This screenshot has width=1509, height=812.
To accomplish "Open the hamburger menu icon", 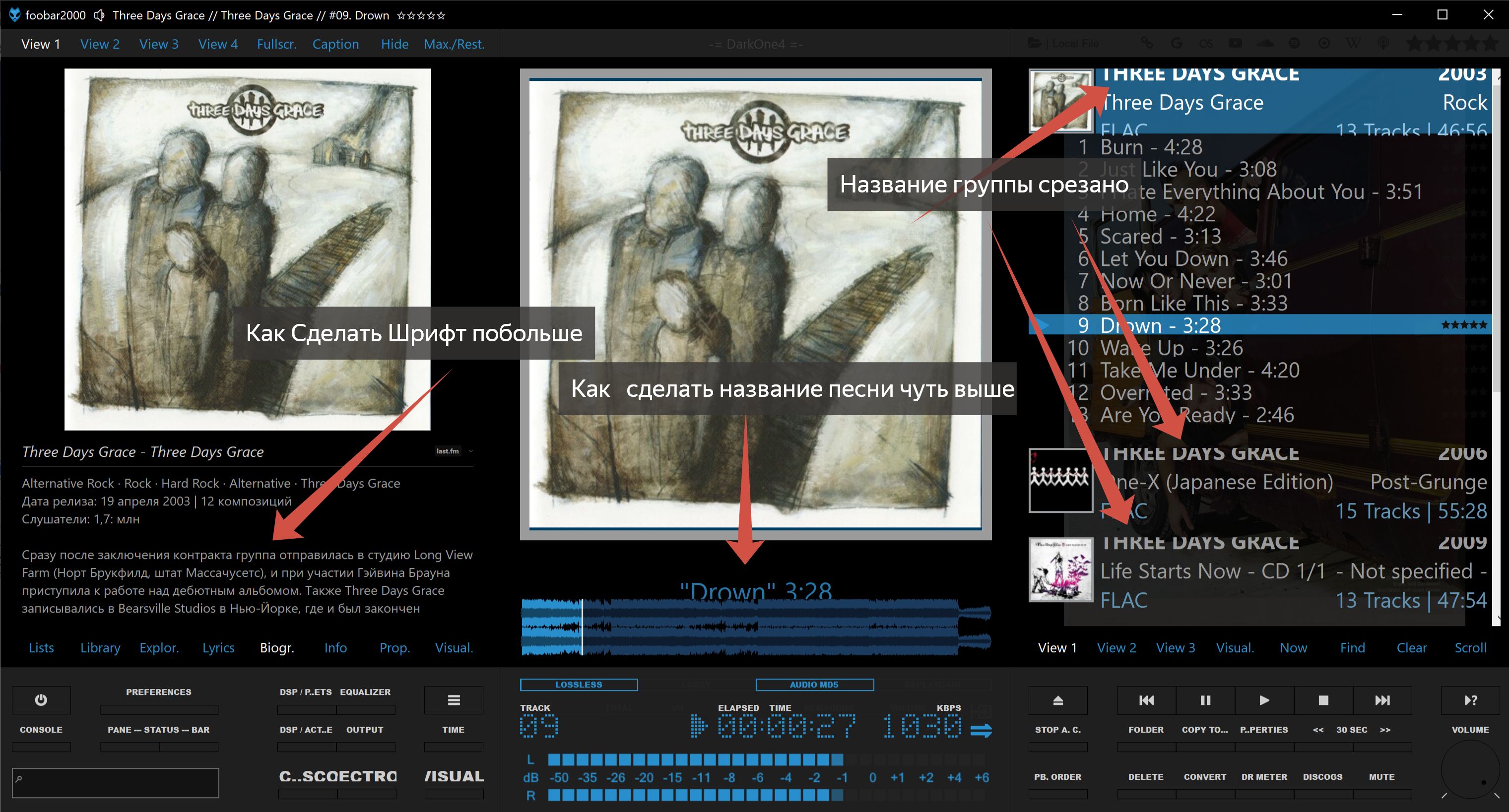I will pos(454,700).
